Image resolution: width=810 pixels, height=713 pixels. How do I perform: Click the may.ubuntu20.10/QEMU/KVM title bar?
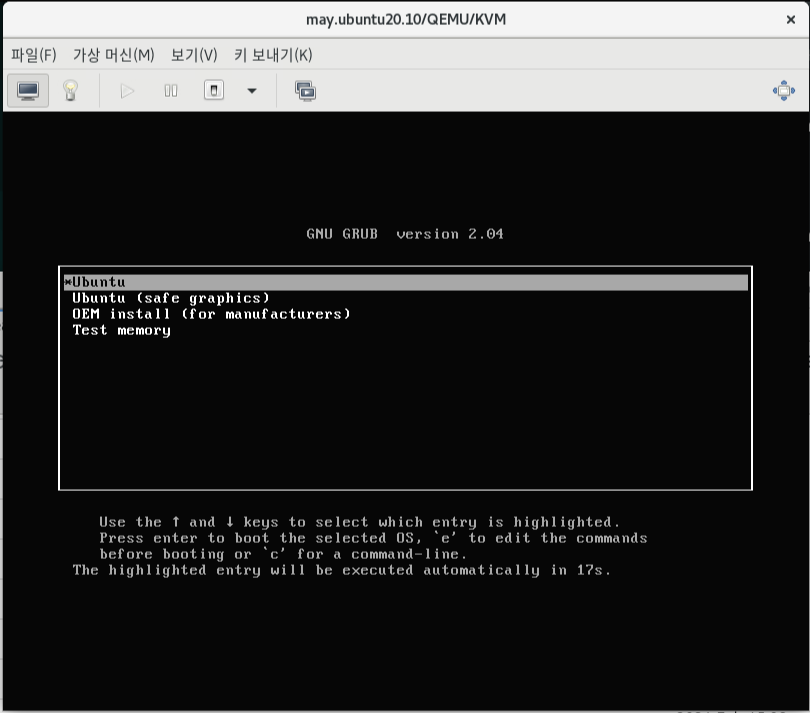(406, 20)
